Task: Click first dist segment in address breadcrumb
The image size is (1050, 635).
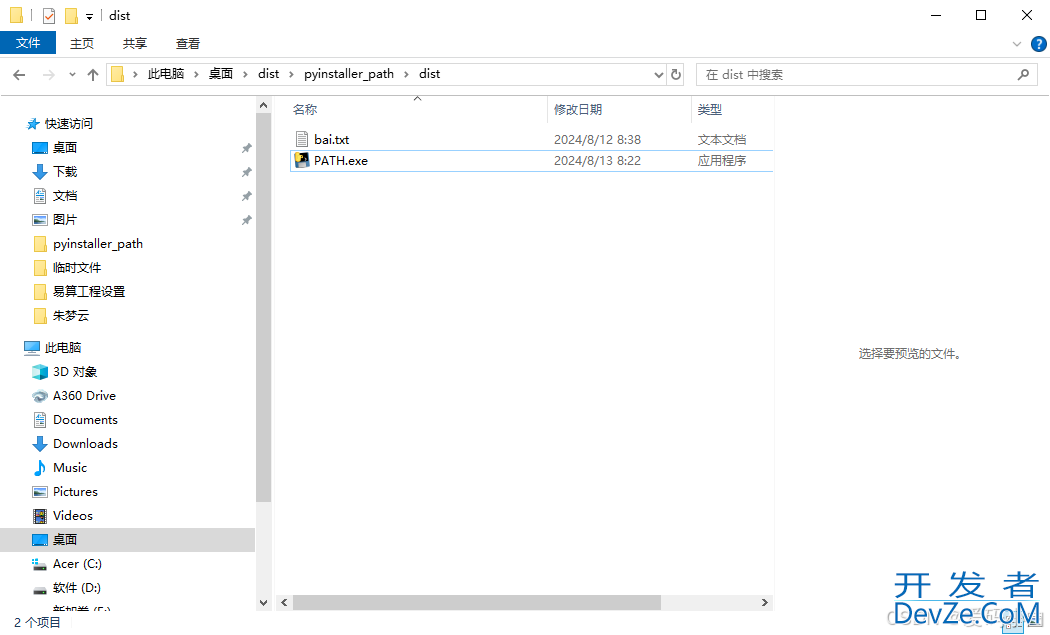Action: (269, 74)
